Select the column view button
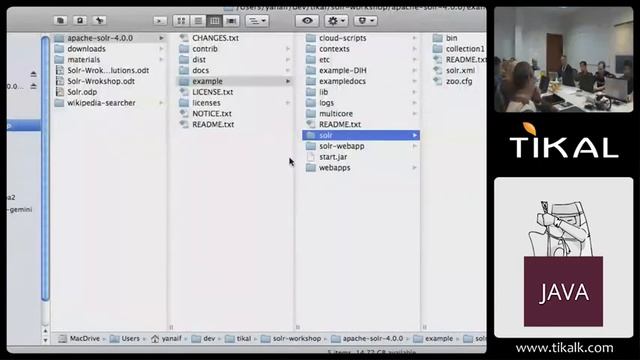Viewport: 640px width, 360px height. coord(215,20)
